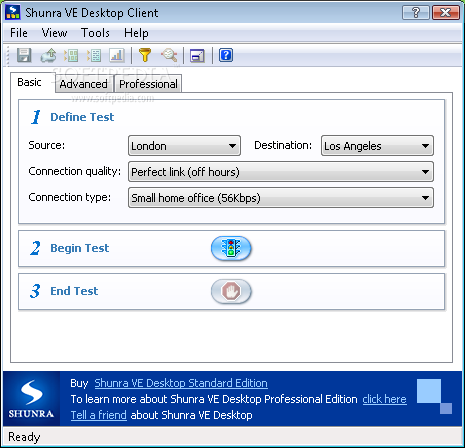This screenshot has width=465, height=448.
Task: Switch to the Advanced tab
Action: pyautogui.click(x=84, y=84)
